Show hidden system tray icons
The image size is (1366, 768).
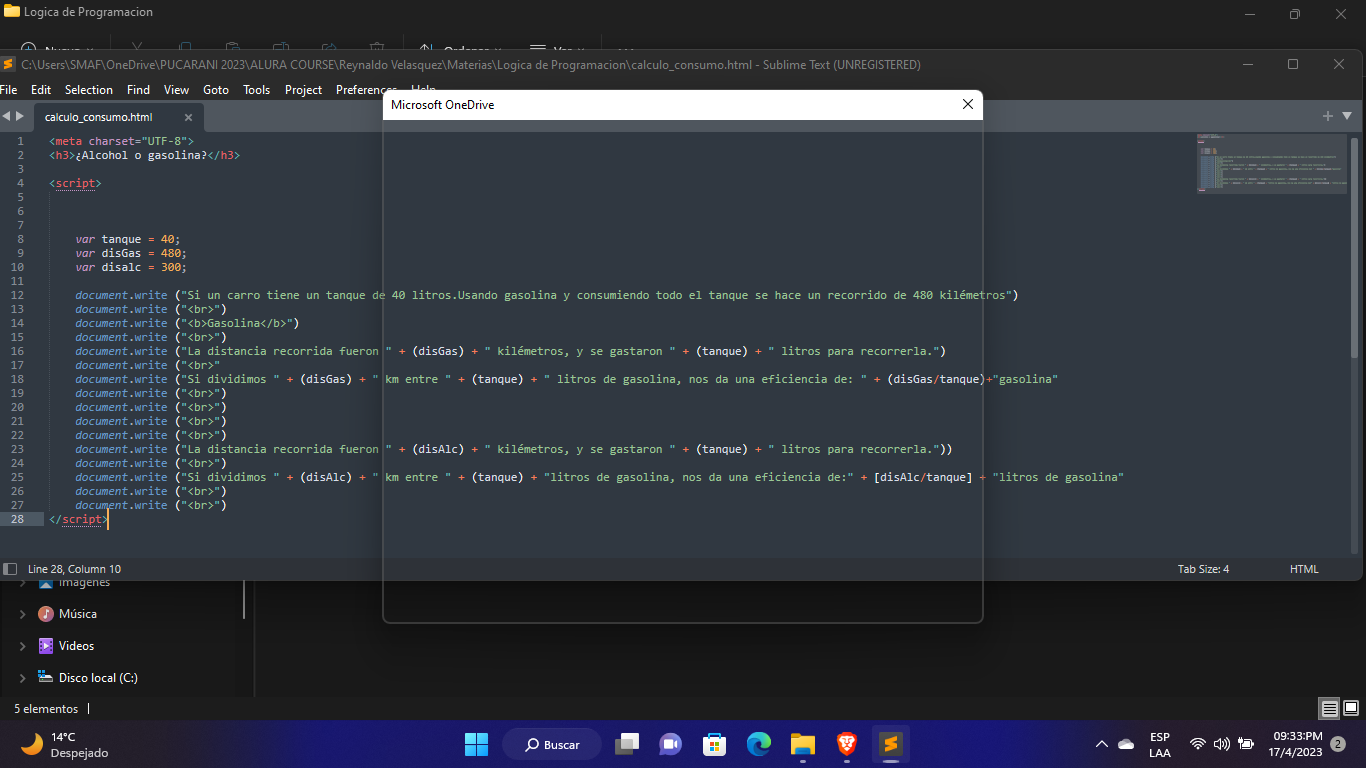[1102, 744]
